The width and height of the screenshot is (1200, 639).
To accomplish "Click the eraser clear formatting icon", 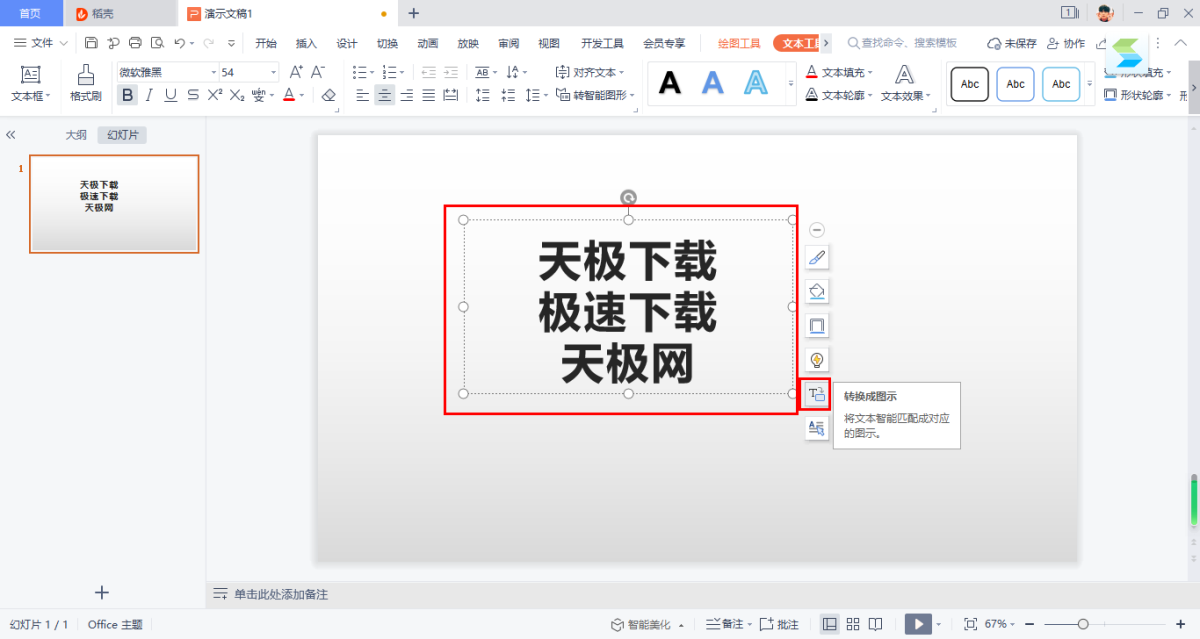I will [329, 95].
